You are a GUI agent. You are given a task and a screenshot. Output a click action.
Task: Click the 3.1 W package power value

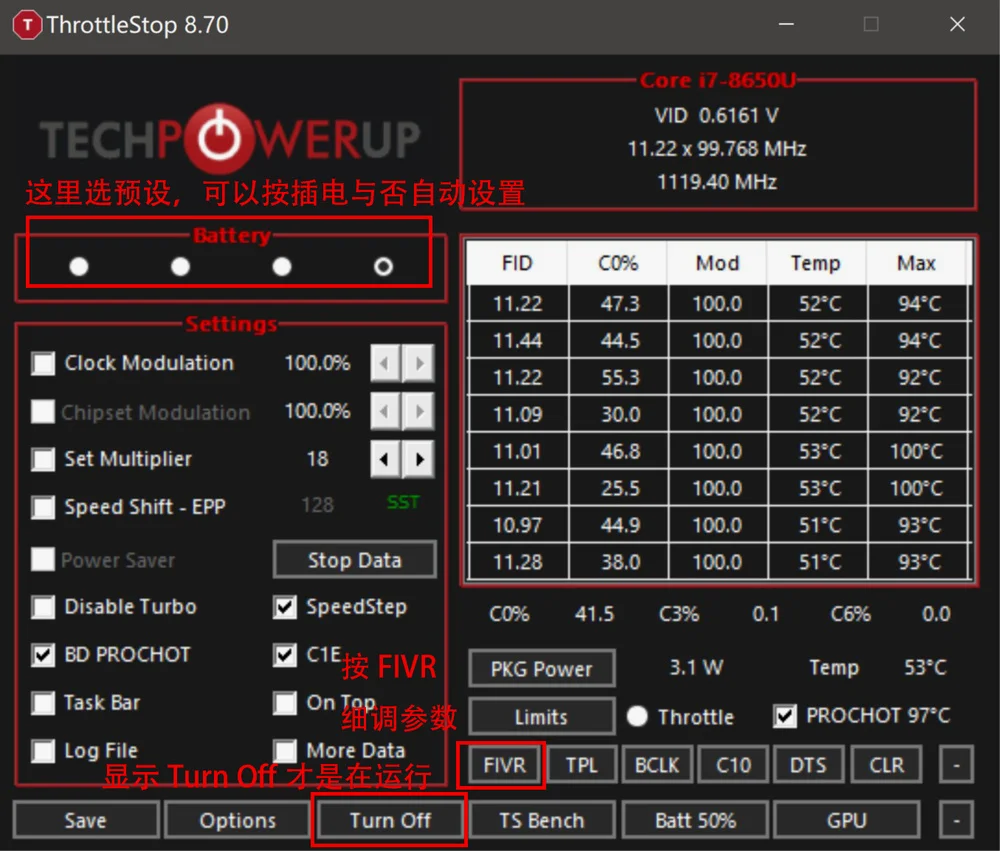tap(696, 668)
